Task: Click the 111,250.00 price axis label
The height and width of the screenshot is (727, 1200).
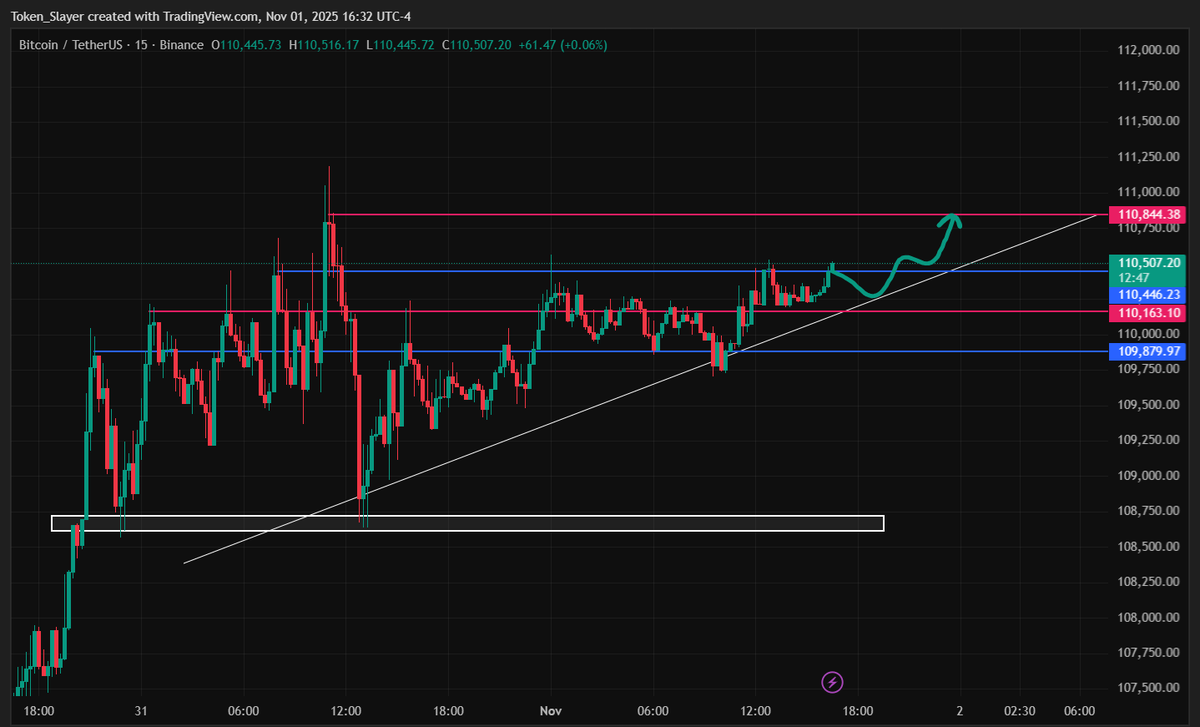Action: [1150, 157]
